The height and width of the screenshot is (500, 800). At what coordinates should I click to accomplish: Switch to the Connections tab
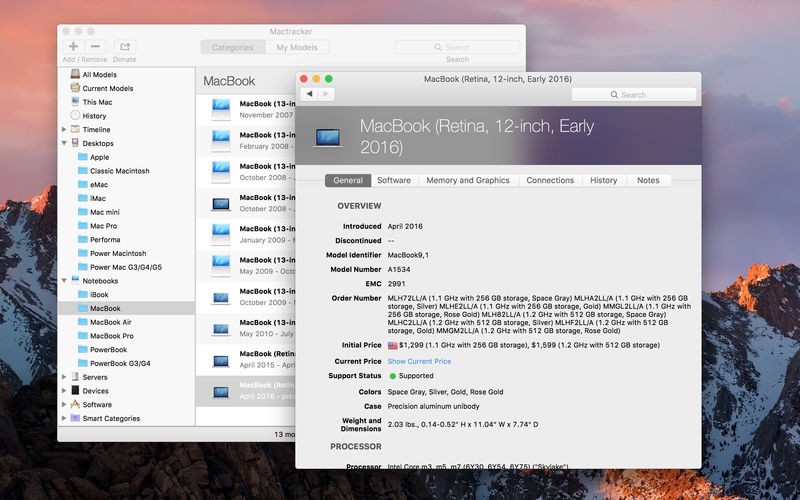coord(550,180)
